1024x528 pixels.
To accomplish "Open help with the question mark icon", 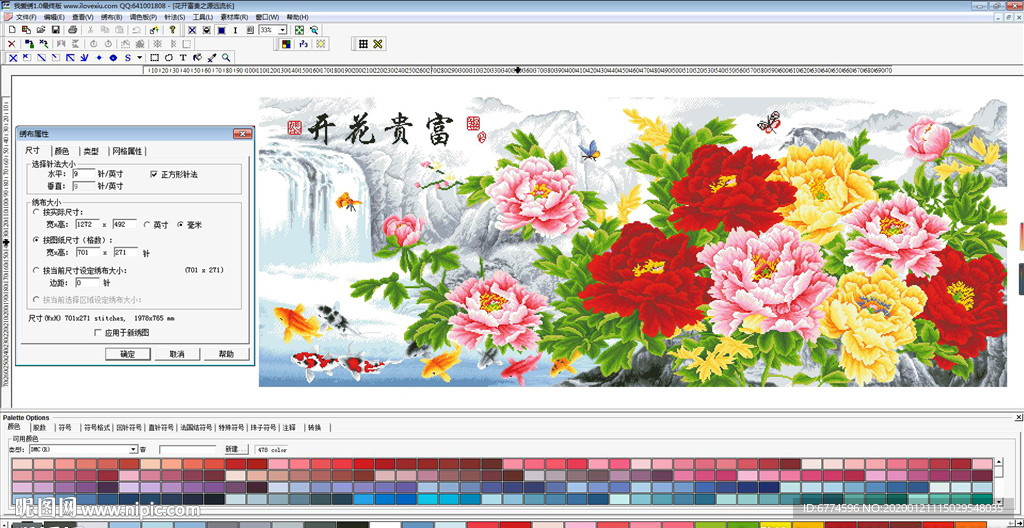I will pyautogui.click(x=172, y=30).
